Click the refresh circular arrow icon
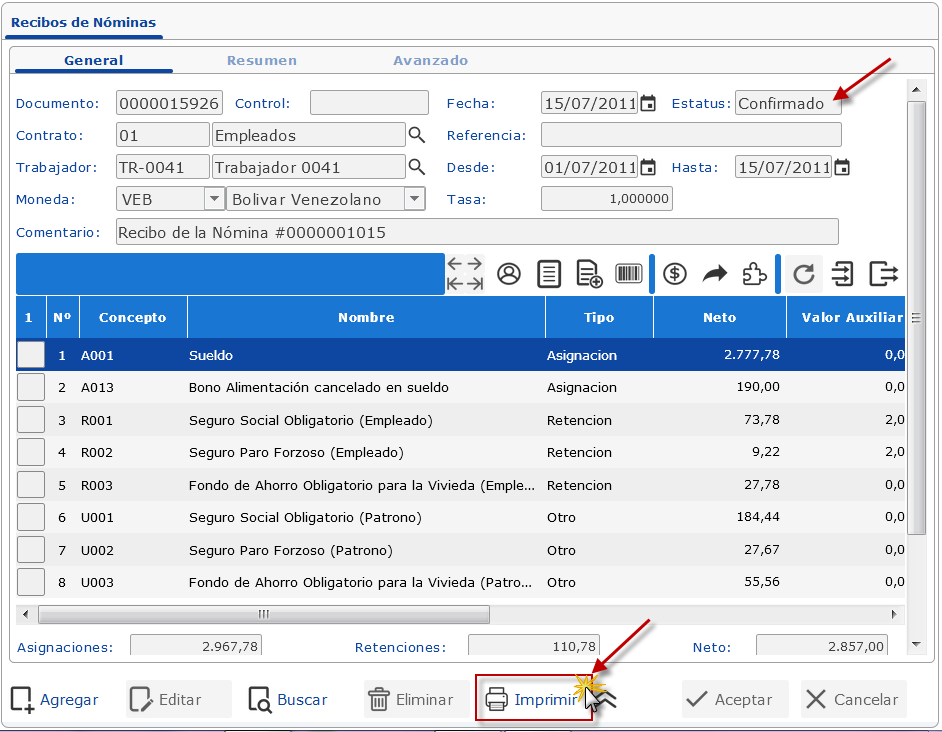Viewport: 942px width, 732px height. (803, 274)
